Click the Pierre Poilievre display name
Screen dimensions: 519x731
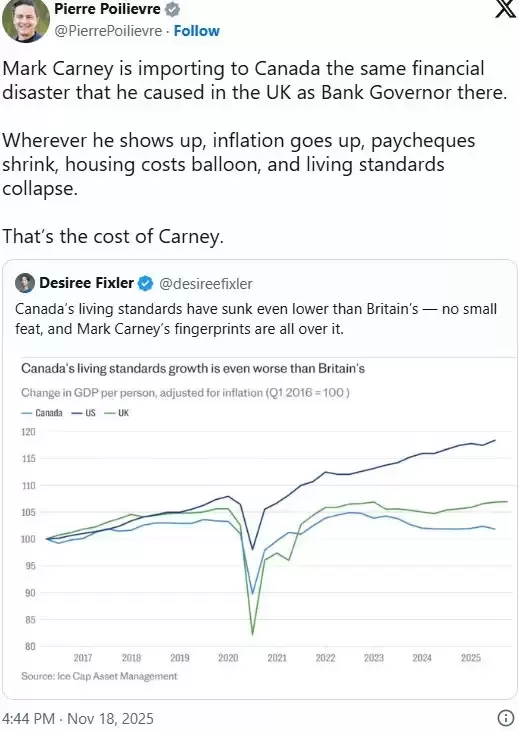(x=107, y=8)
